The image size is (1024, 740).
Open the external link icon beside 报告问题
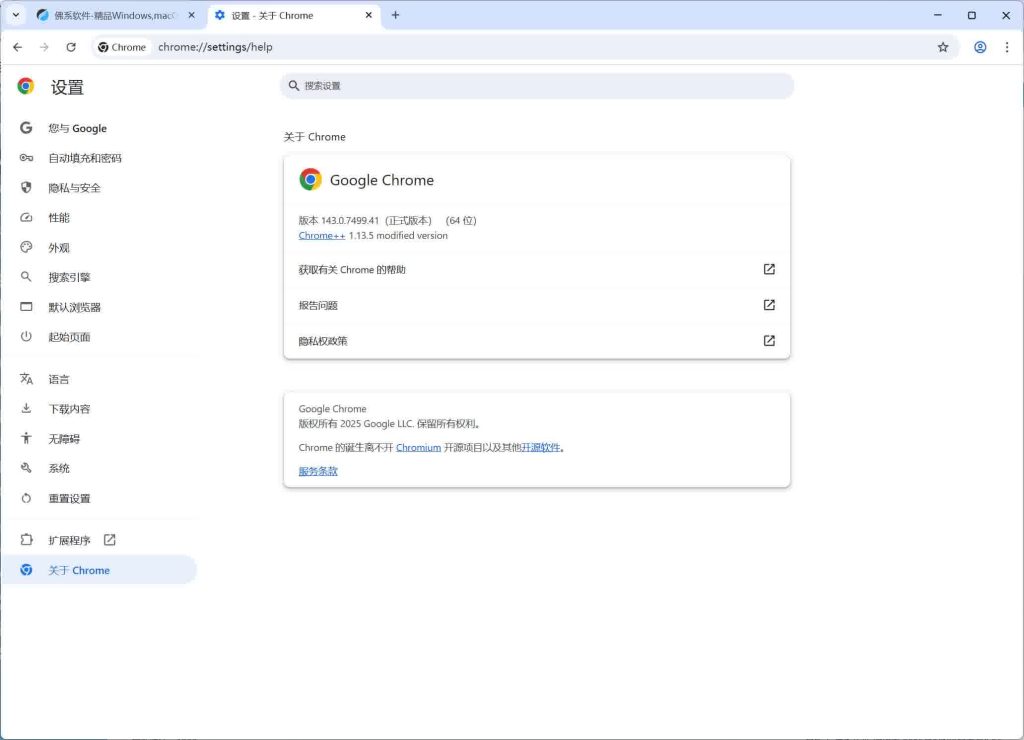[768, 305]
